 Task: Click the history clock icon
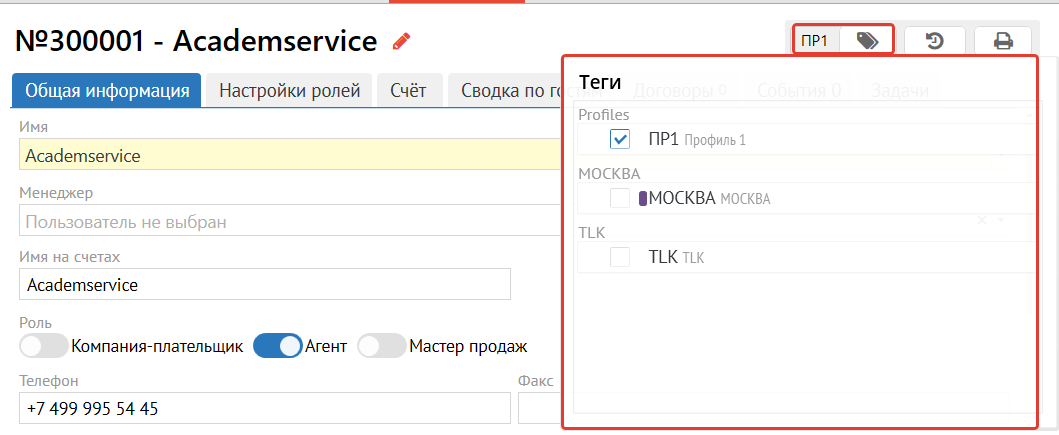pos(934,41)
